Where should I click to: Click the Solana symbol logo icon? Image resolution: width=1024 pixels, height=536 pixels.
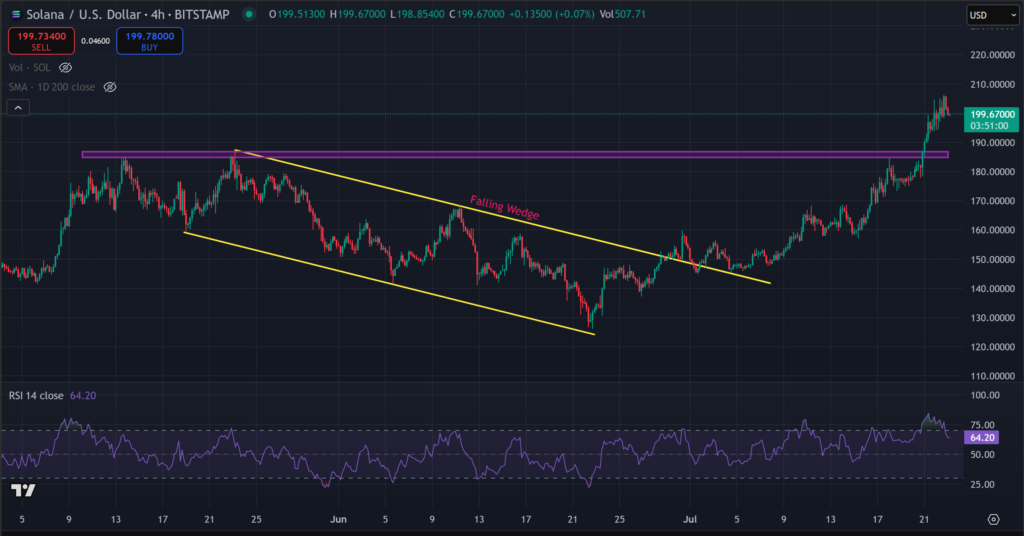tap(16, 14)
